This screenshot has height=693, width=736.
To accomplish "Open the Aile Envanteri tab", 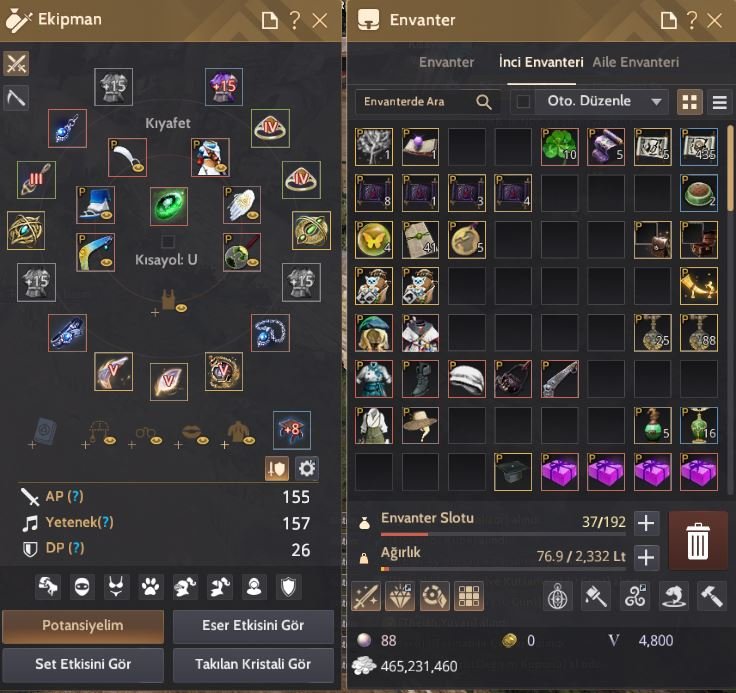I will pyautogui.click(x=636, y=62).
